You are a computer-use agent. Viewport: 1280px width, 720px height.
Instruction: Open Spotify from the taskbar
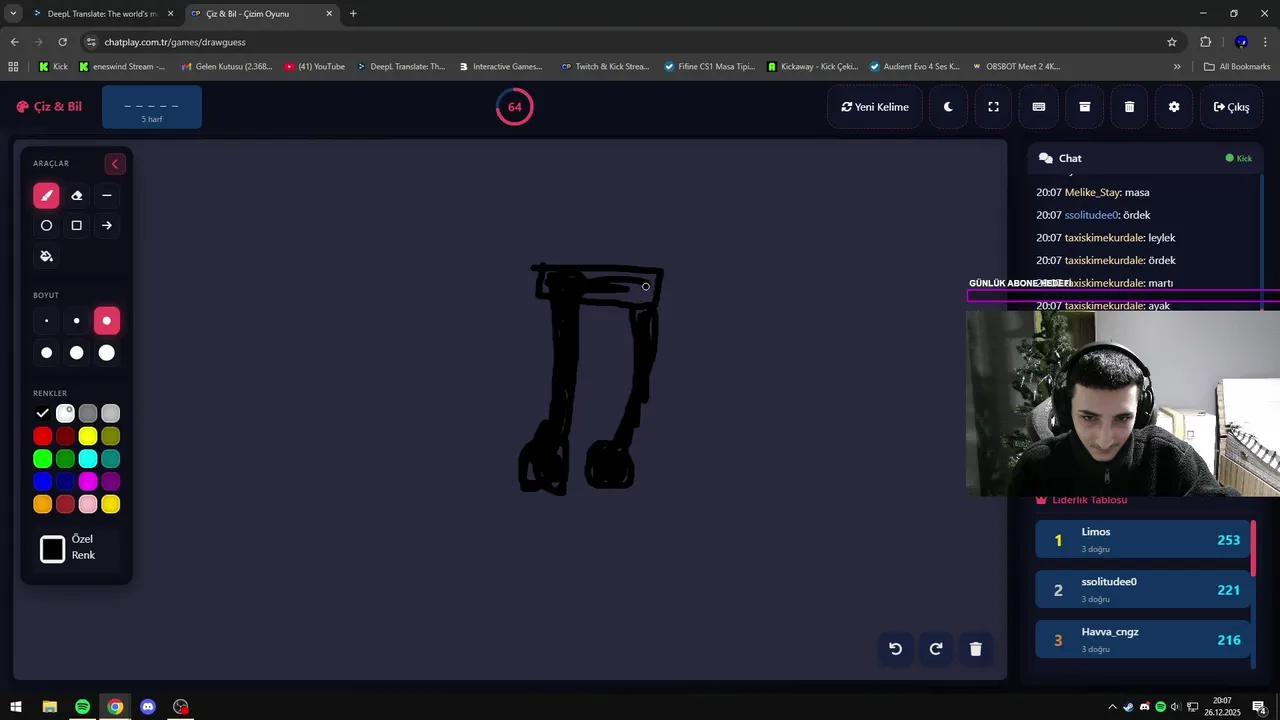pyautogui.click(x=82, y=707)
